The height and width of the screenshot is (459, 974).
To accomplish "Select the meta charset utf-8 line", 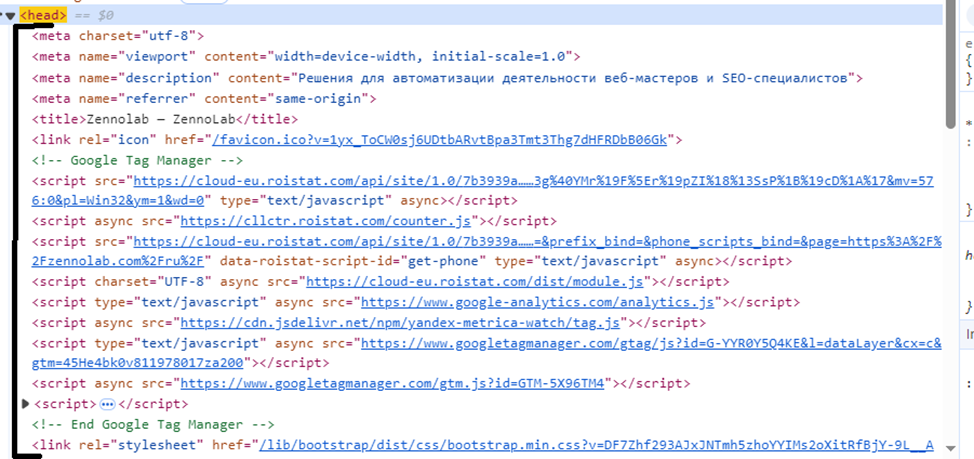I will 118,36.
